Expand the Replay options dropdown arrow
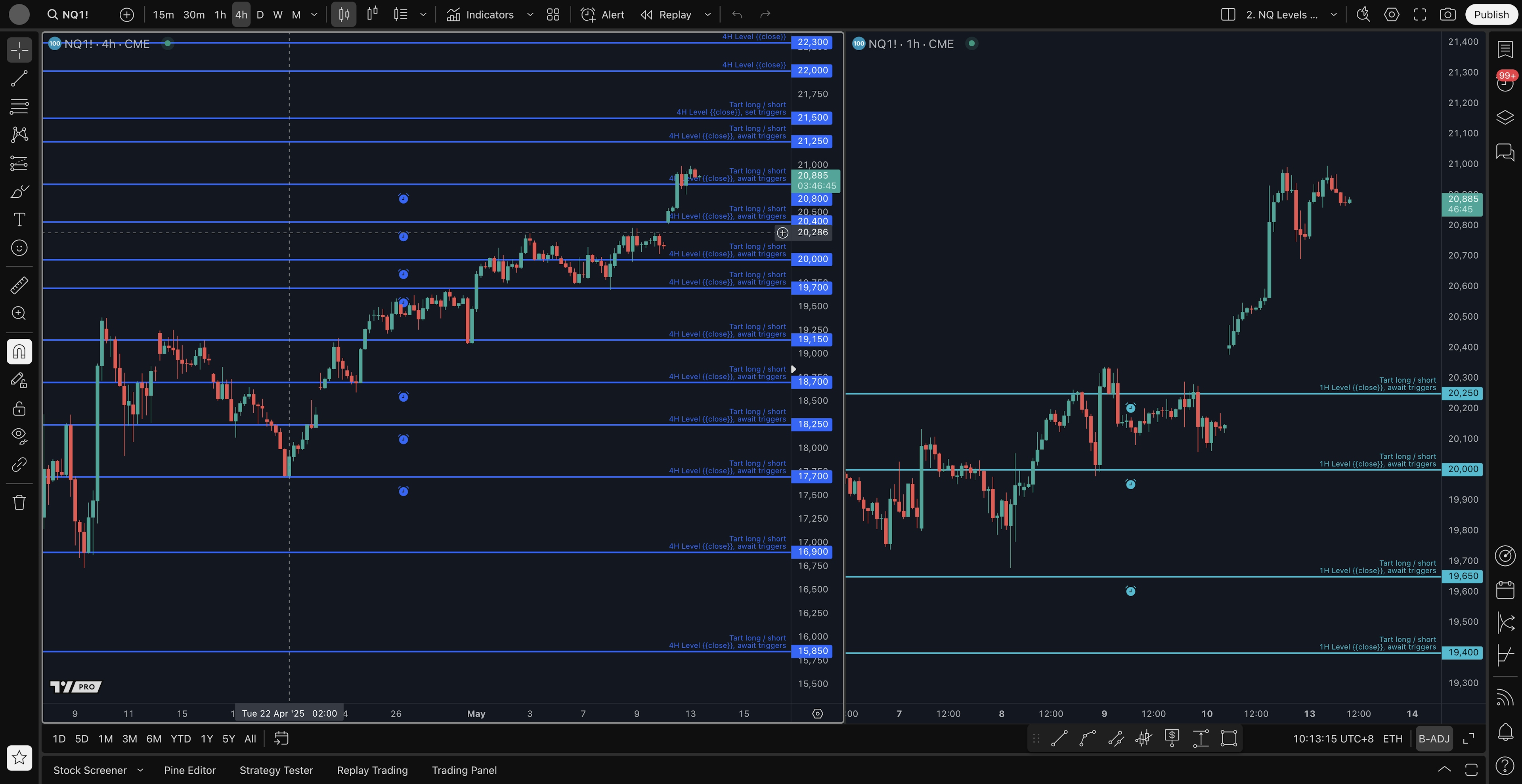Screen dimensions: 1522x784 tap(707, 15)
